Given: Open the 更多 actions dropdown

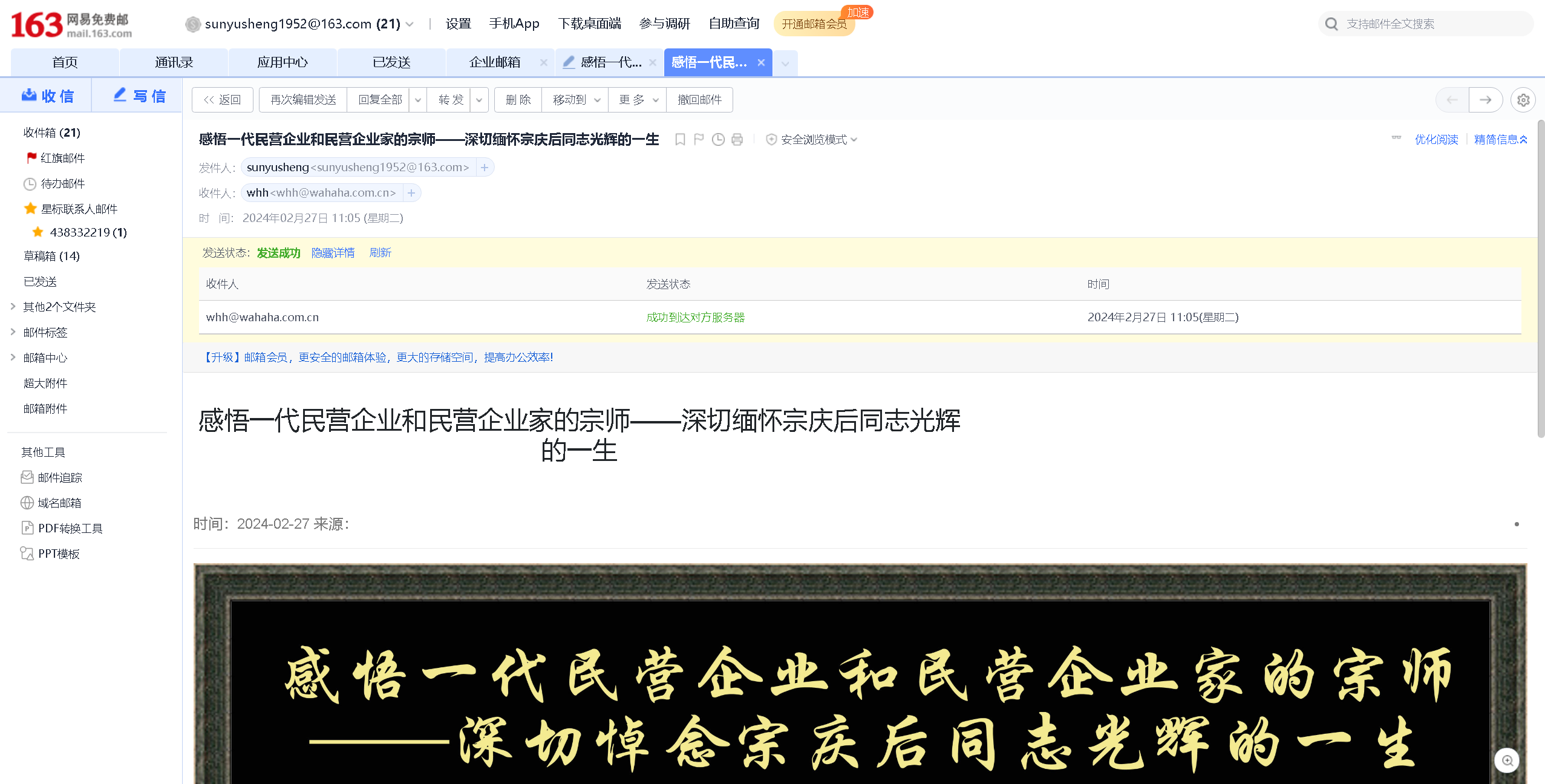Looking at the screenshot, I should click(638, 100).
